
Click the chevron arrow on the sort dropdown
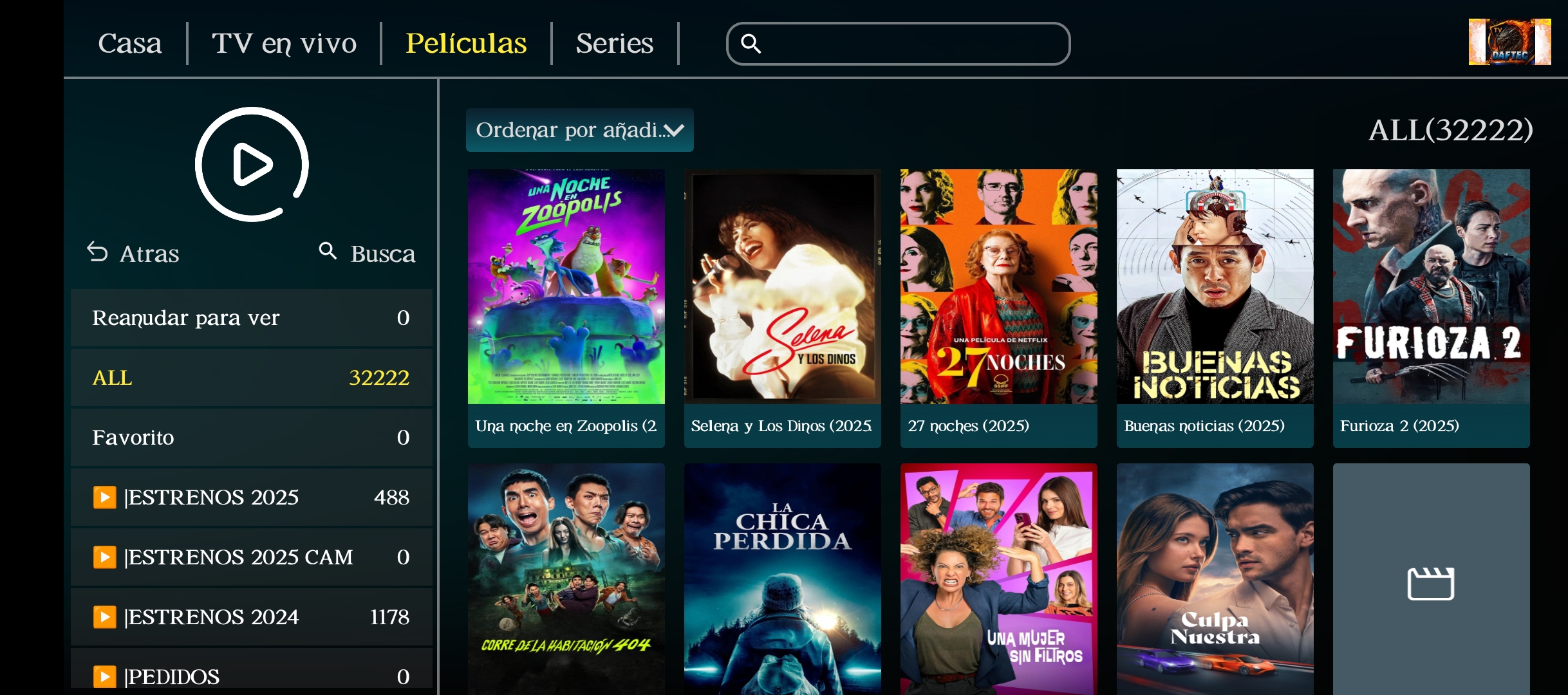(674, 131)
